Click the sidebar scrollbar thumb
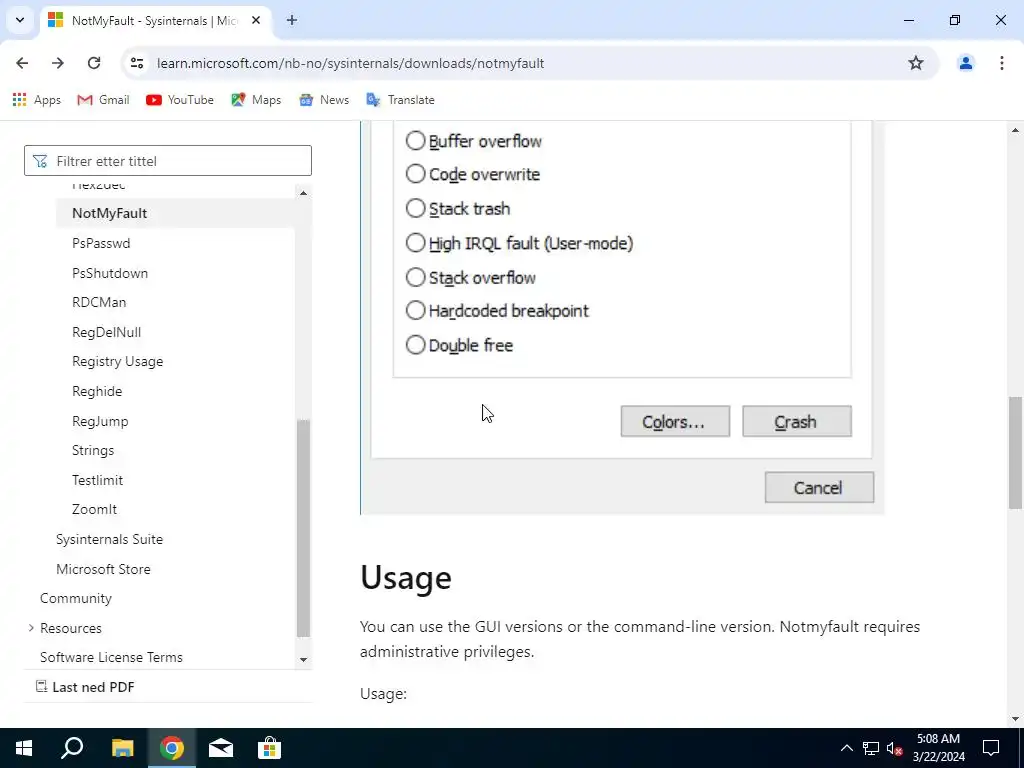The width and height of the screenshot is (1024, 768). pos(303,528)
